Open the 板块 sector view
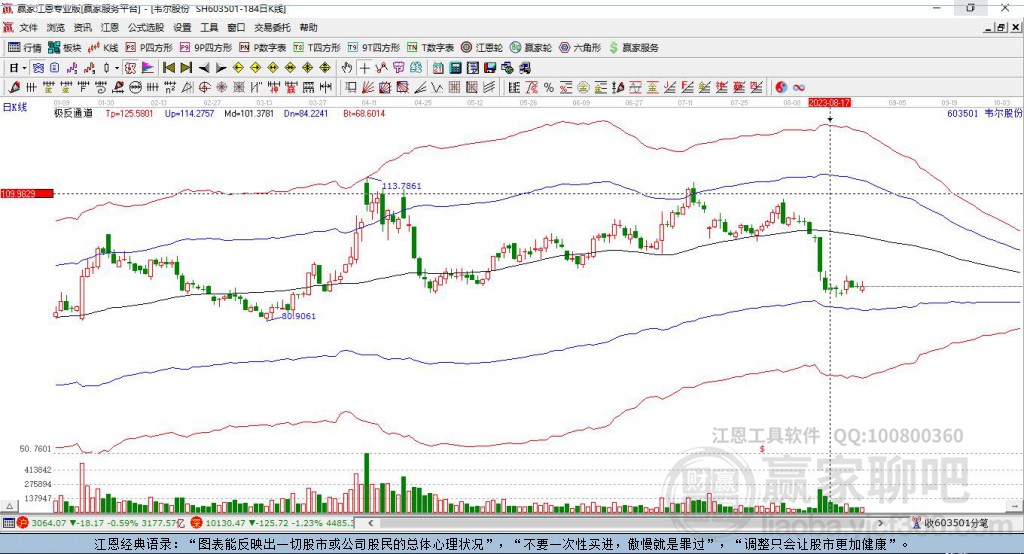Viewport: 1024px width, 554px height. (x=65, y=48)
